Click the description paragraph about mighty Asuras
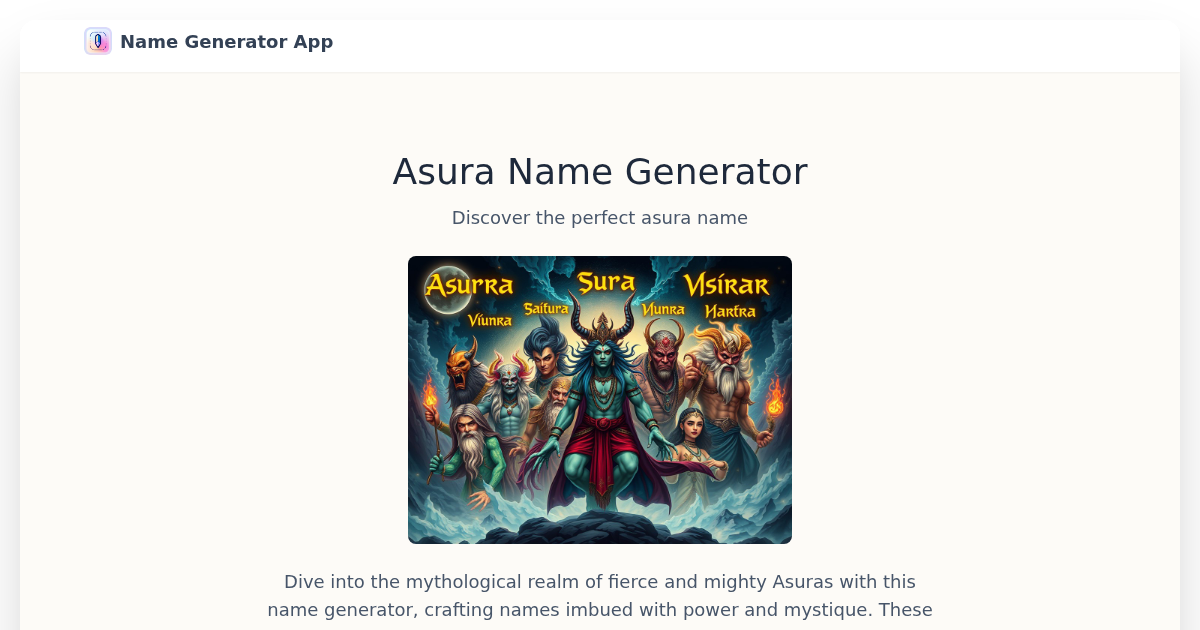The height and width of the screenshot is (630, 1200). [x=600, y=596]
